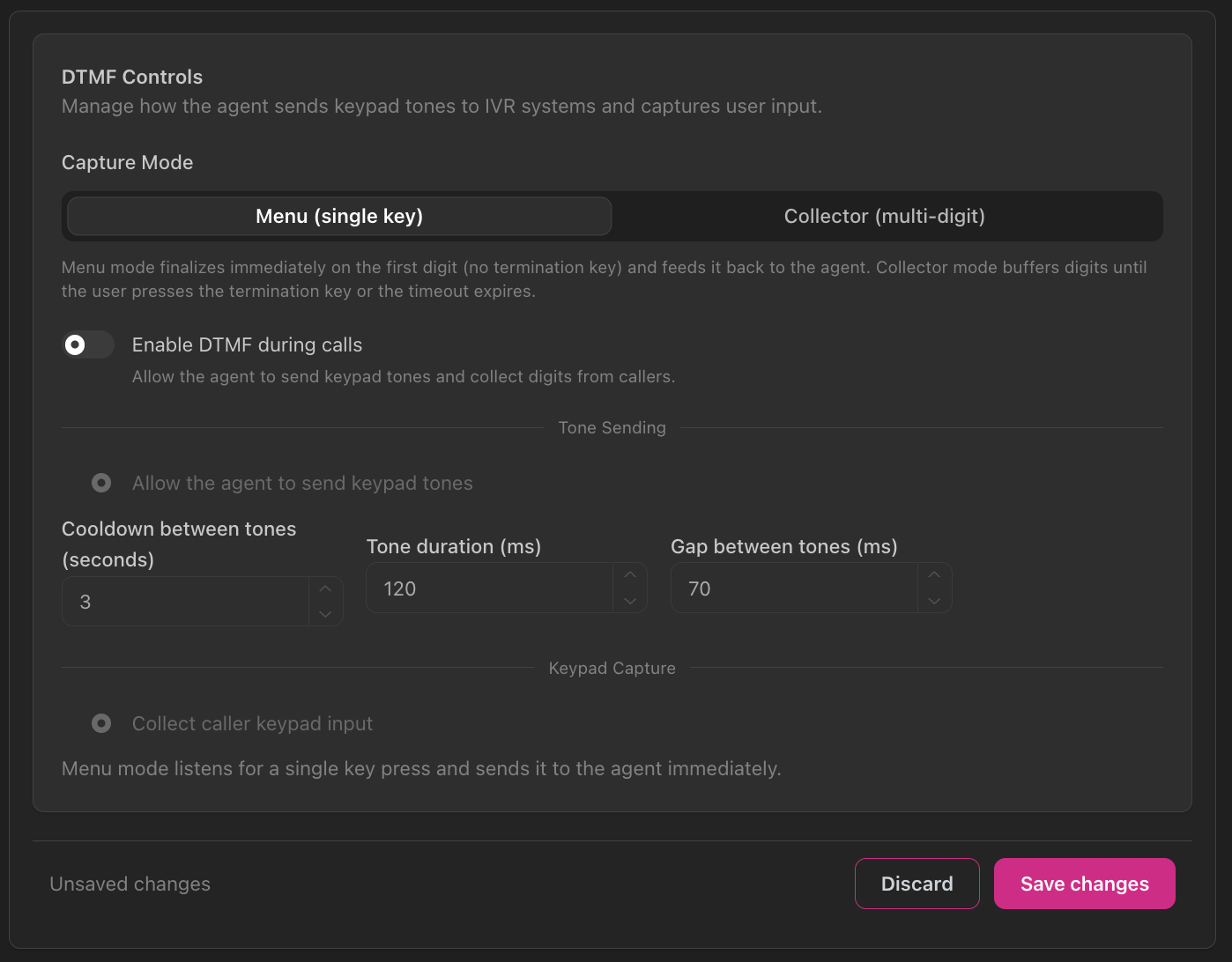Click the up arrow for Tone duration
Viewport: 1232px width, 962px height.
(630, 574)
